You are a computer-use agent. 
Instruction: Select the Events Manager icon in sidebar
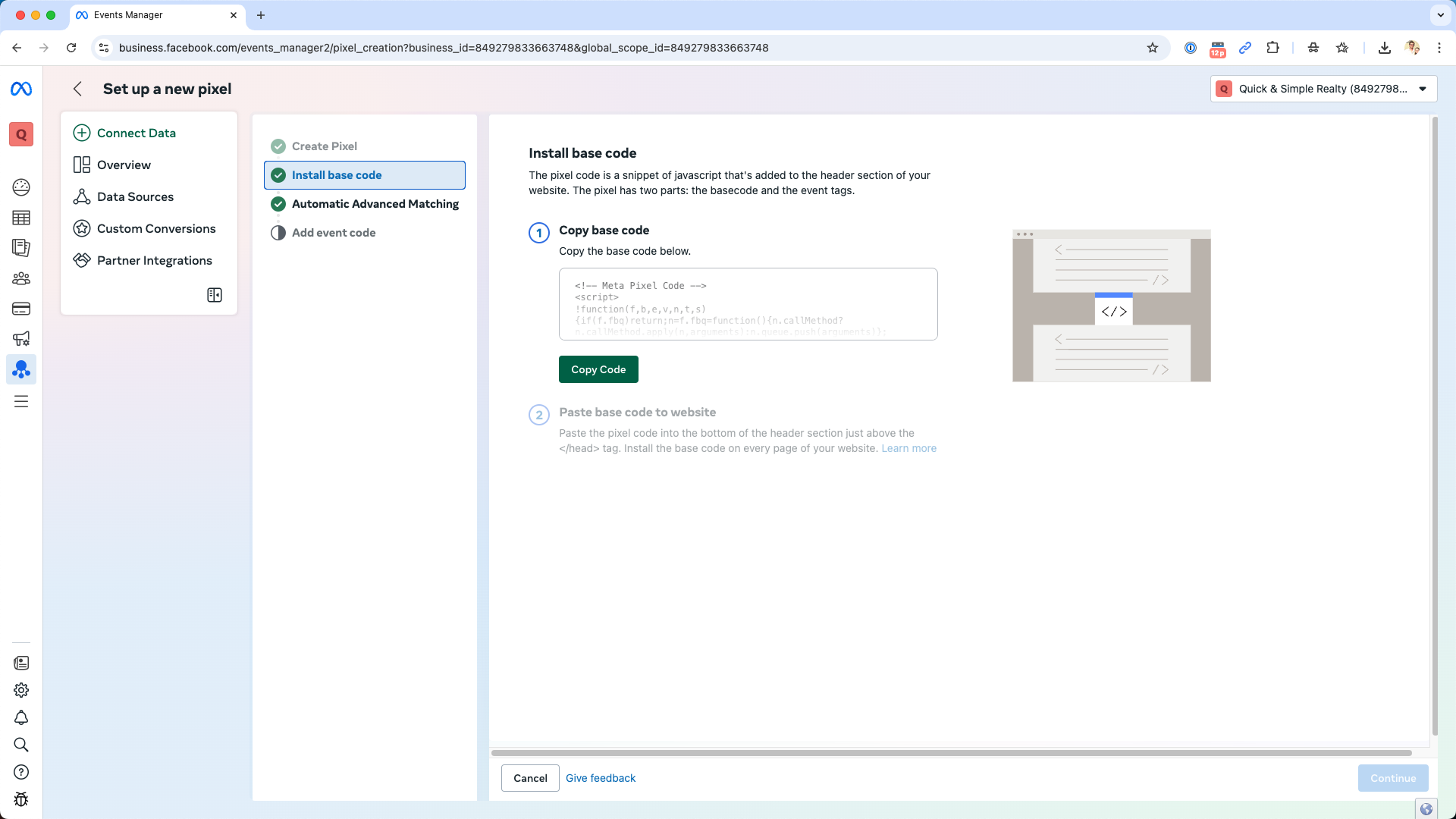pos(21,369)
